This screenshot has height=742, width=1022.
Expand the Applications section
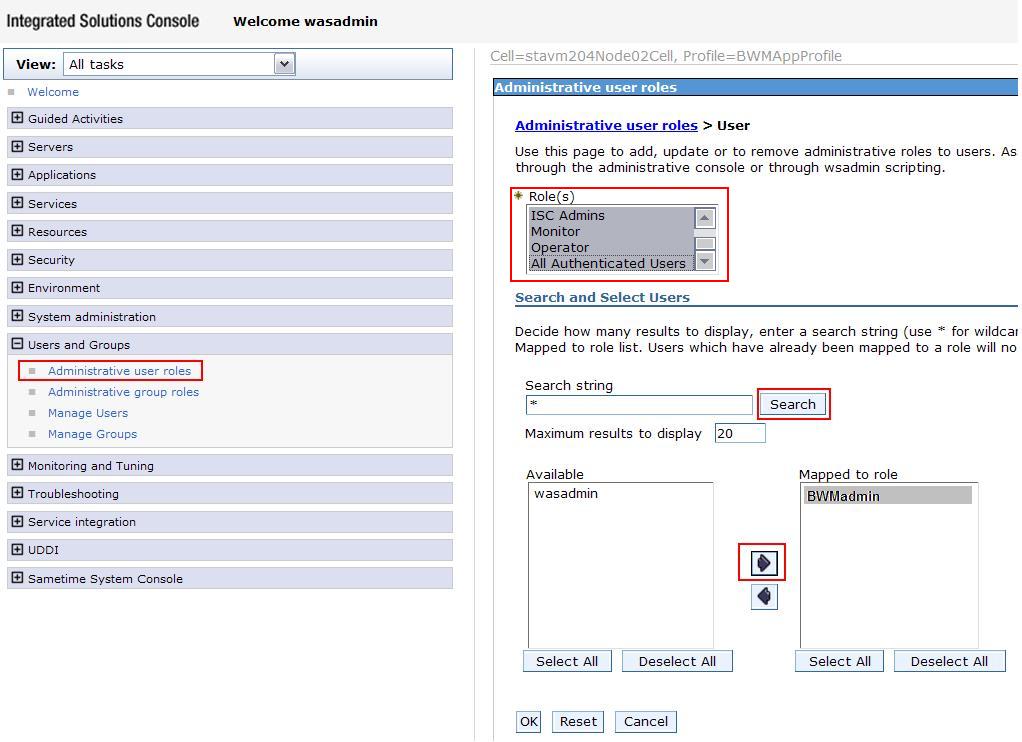18,174
